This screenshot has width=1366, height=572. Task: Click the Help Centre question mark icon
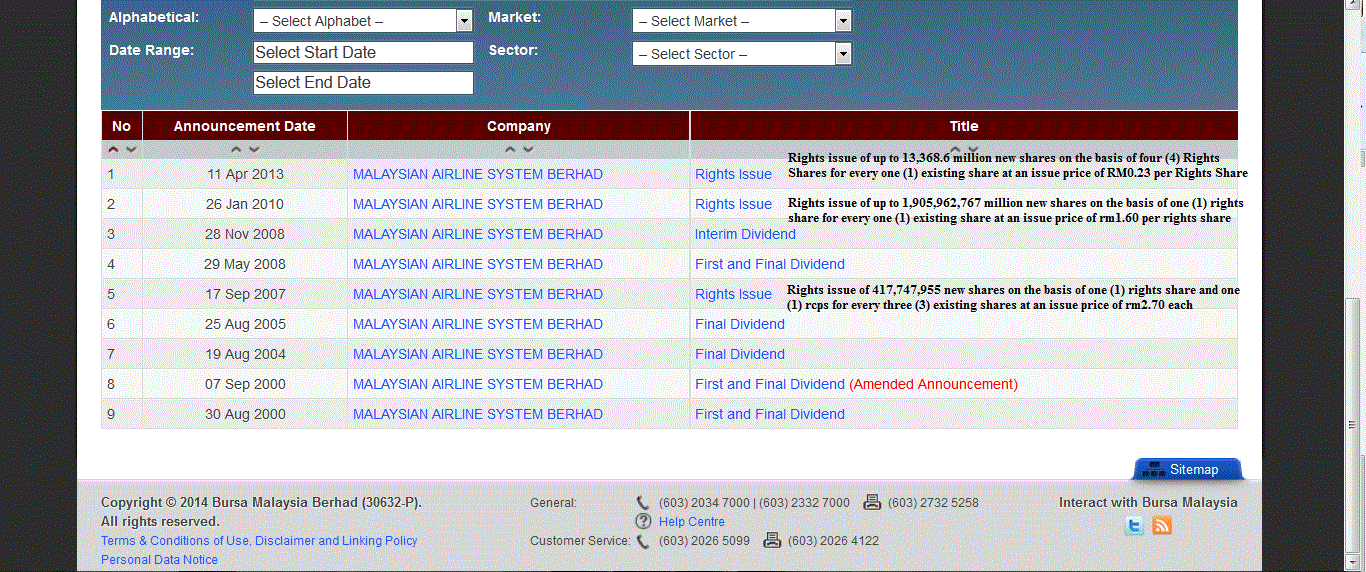coord(643,521)
